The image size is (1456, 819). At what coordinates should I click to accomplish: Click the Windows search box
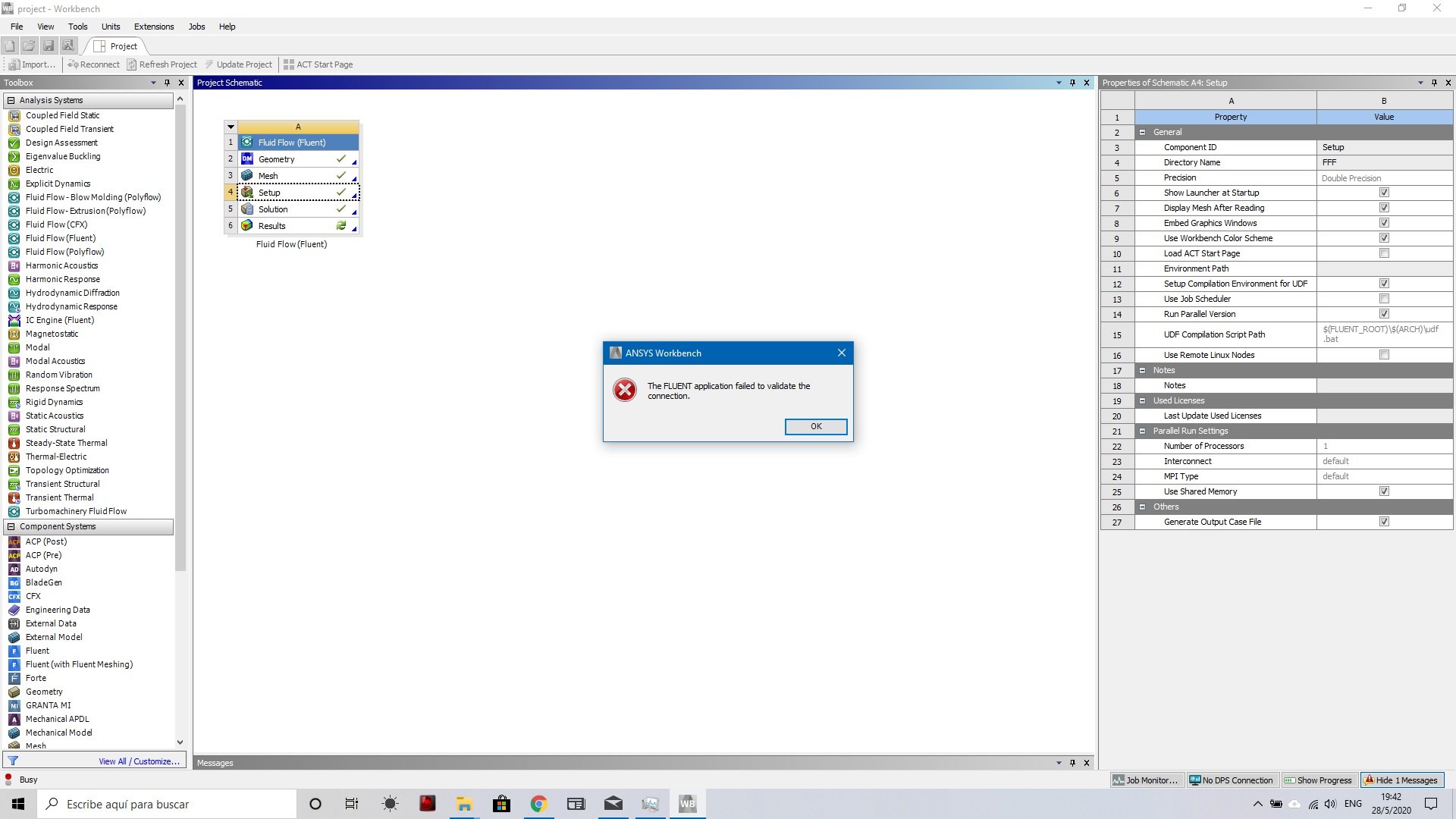(167, 804)
